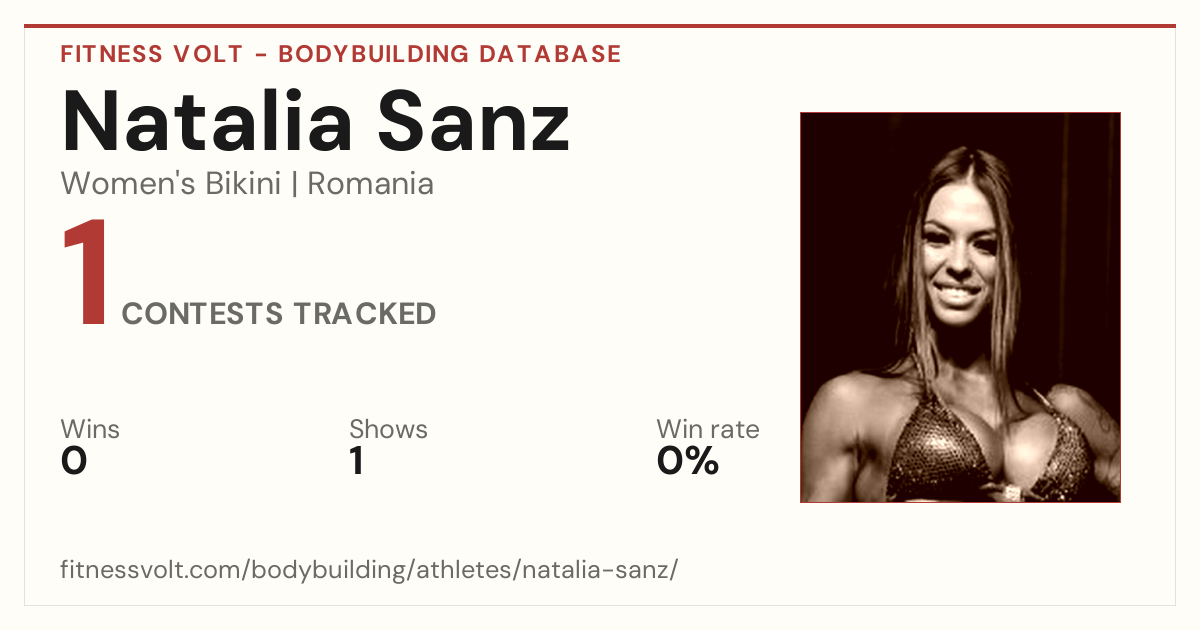Click the large red contest count number

pyautogui.click(x=86, y=274)
